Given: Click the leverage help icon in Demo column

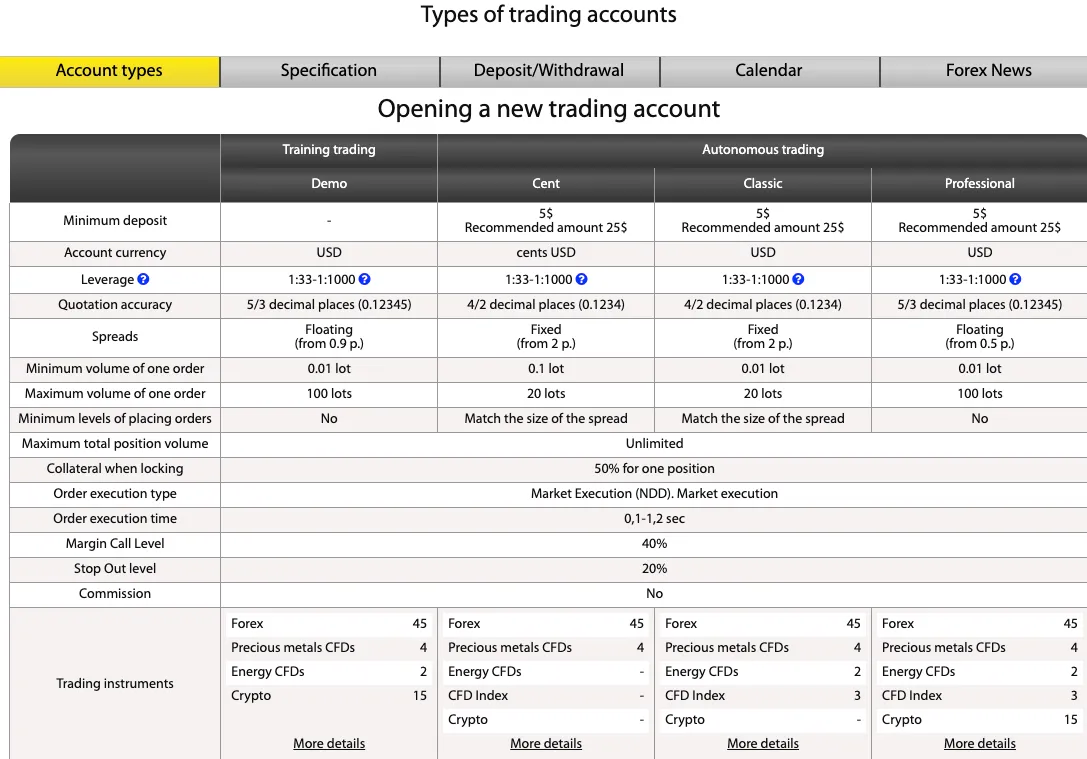Looking at the screenshot, I should (x=364, y=279).
